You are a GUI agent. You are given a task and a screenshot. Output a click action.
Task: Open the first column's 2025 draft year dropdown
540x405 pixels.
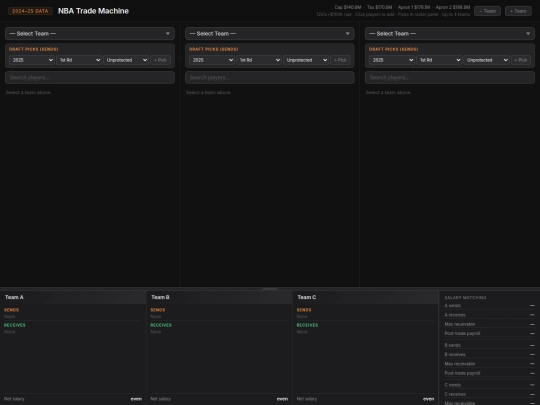[32, 60]
